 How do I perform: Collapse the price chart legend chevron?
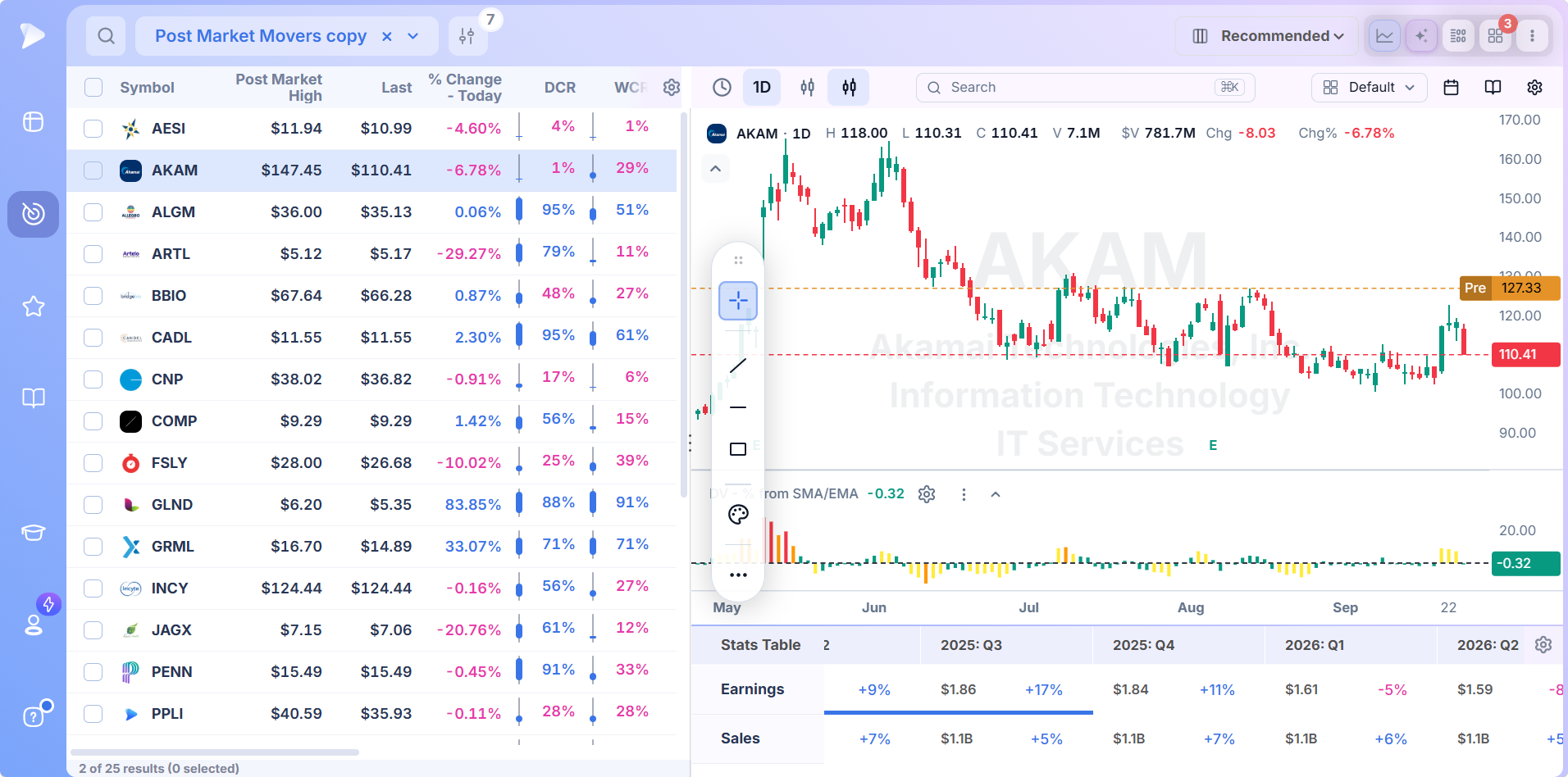(715, 169)
